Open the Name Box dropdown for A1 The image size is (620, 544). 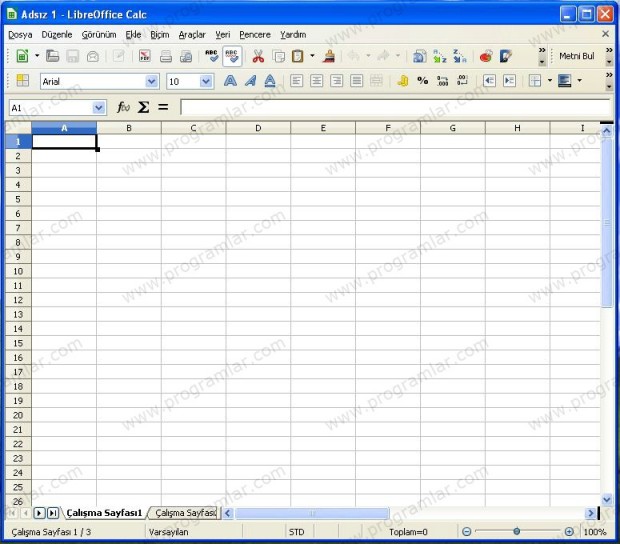[x=98, y=108]
